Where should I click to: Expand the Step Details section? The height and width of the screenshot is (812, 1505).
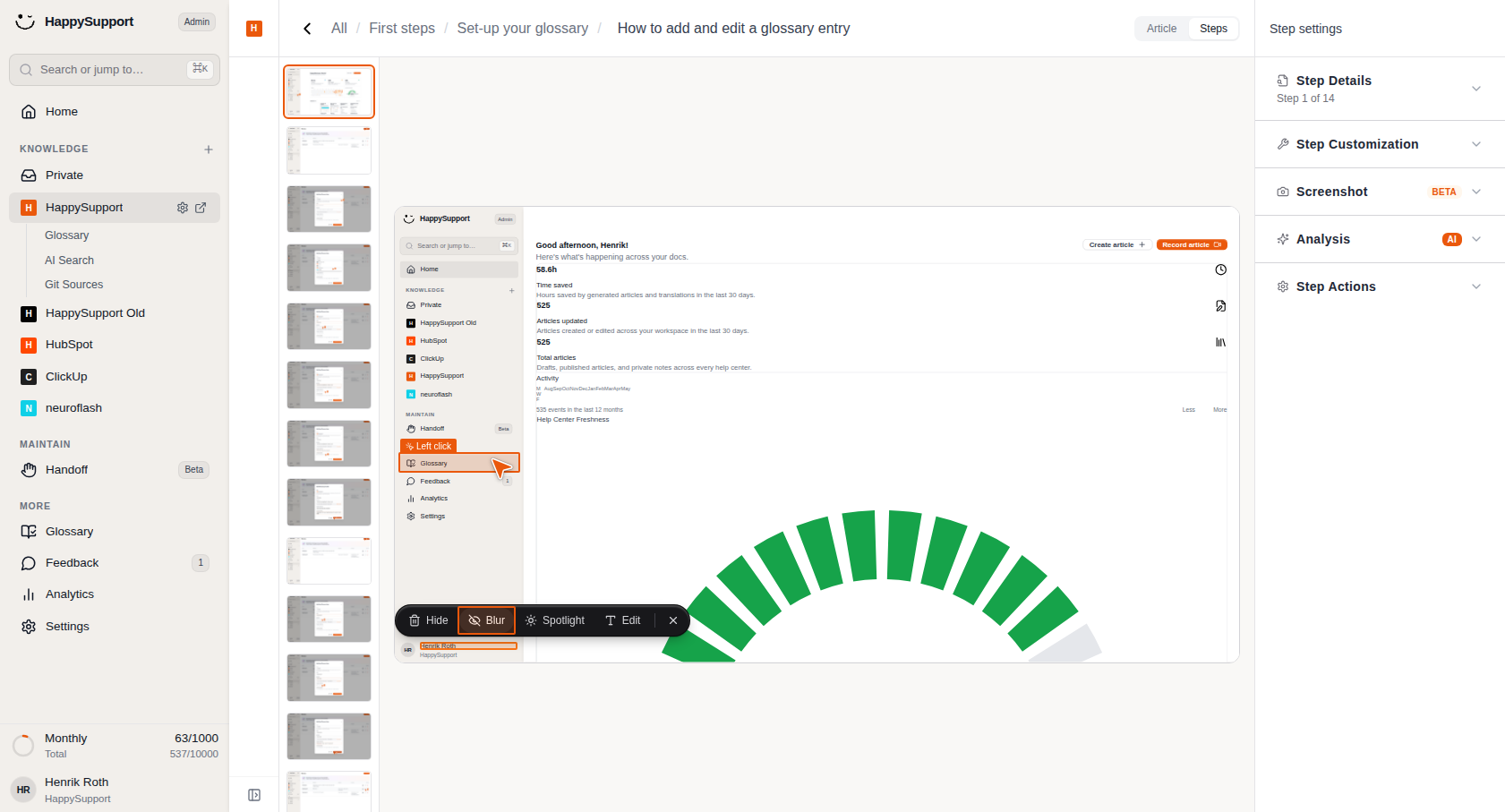[x=1380, y=89]
